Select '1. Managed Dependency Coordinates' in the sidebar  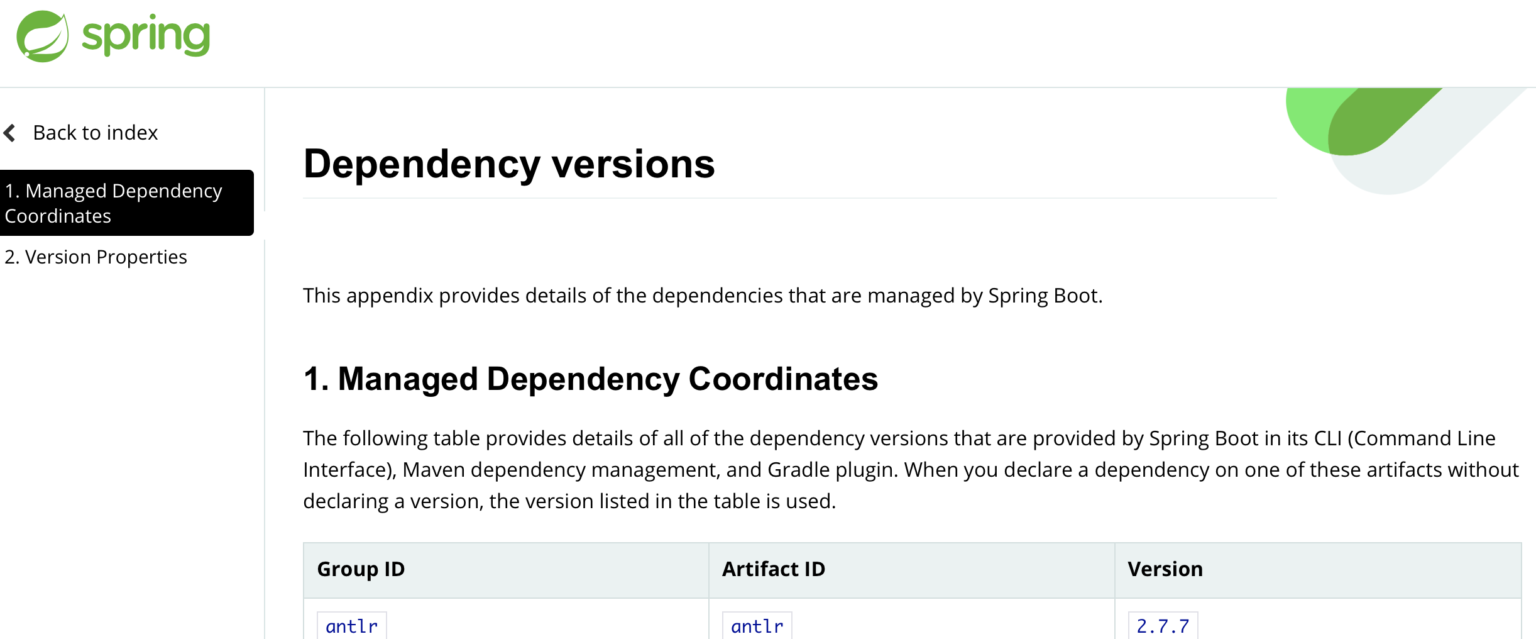pyautogui.click(x=113, y=203)
